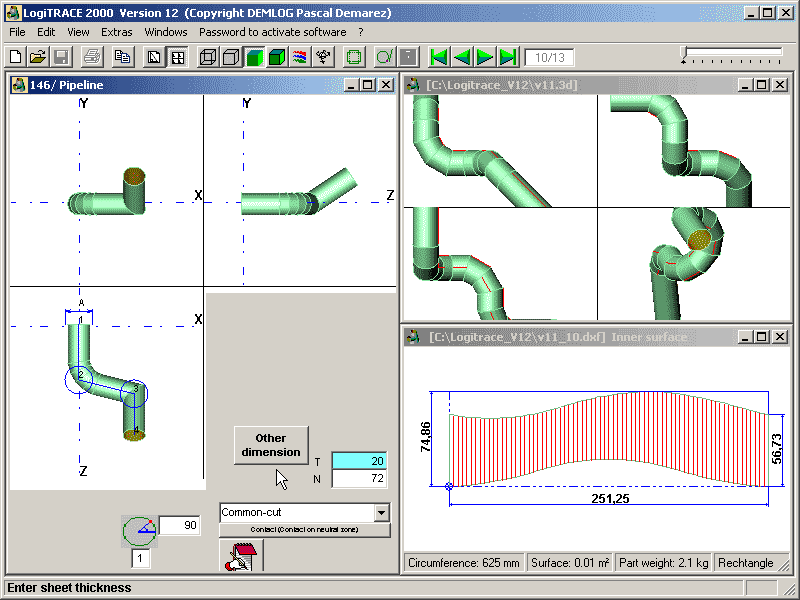Viewport: 800px width, 600px height.
Task: Click the LogiTRACE application title icon
Action: click(x=13, y=12)
